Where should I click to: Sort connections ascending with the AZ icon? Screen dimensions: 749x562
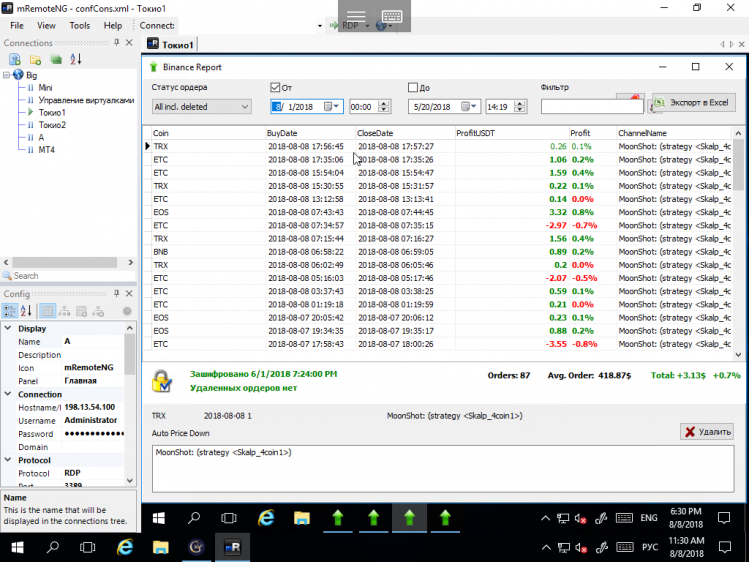pos(75,59)
